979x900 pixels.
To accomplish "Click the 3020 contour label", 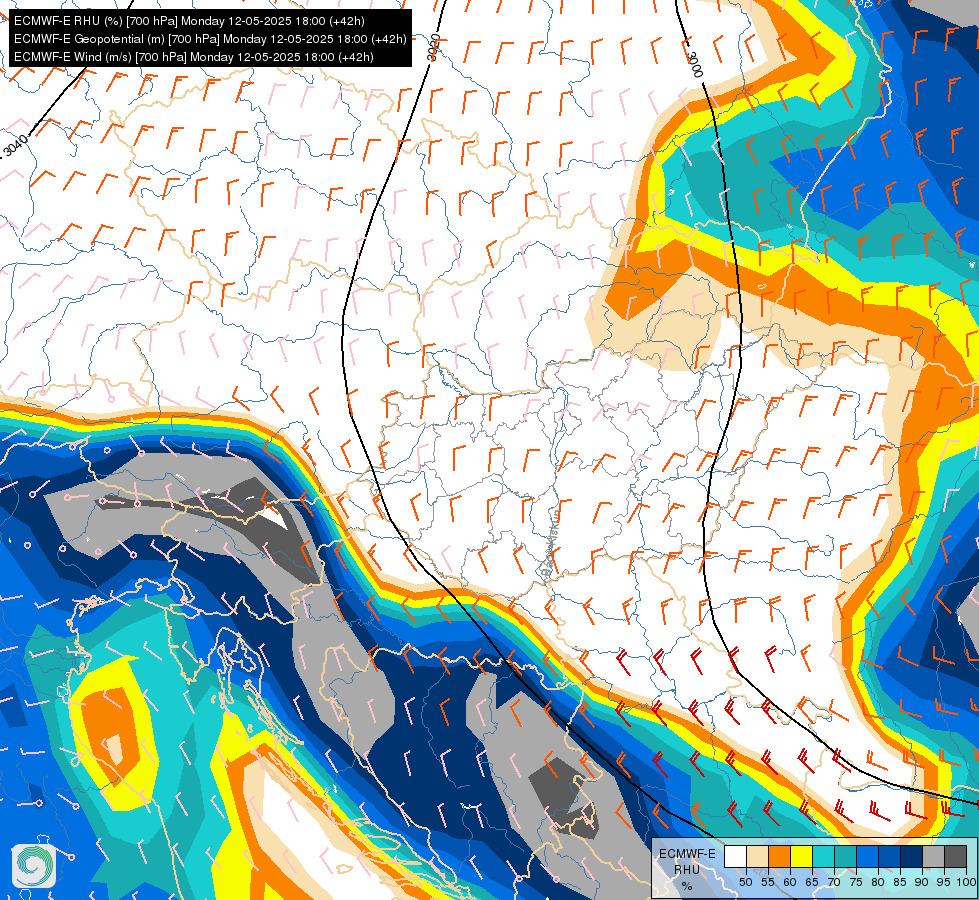I will click(434, 48).
